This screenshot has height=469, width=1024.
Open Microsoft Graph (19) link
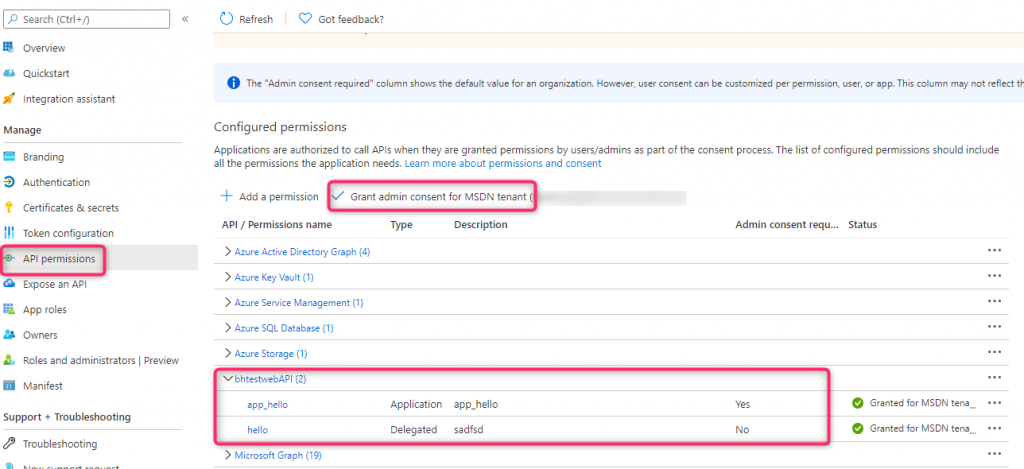pos(278,455)
